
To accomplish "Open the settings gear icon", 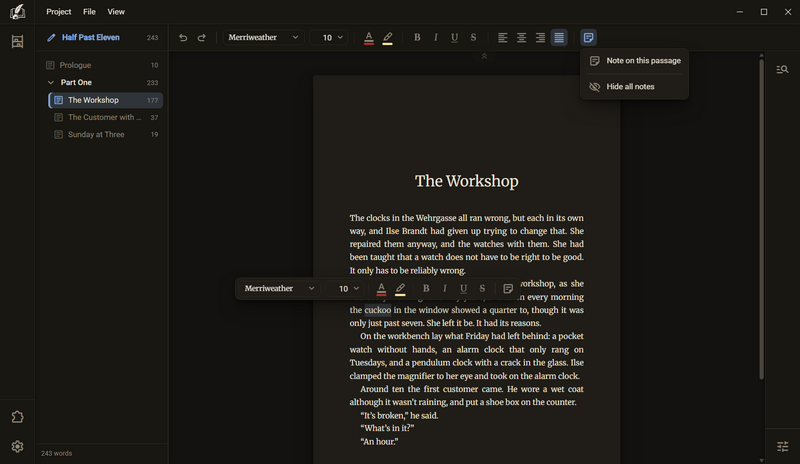I will click(17, 447).
